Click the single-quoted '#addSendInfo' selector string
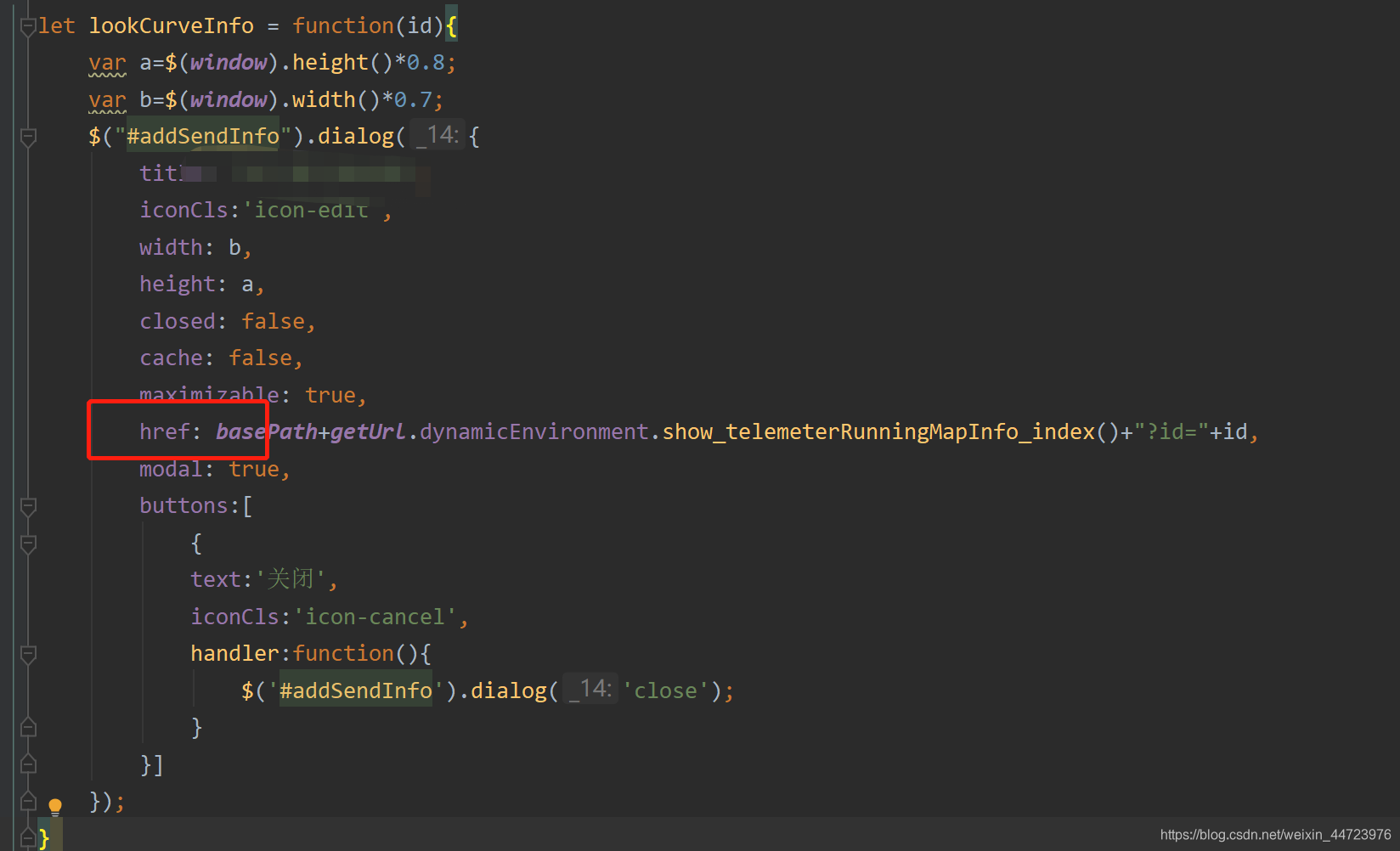This screenshot has height=851, width=1400. (356, 691)
